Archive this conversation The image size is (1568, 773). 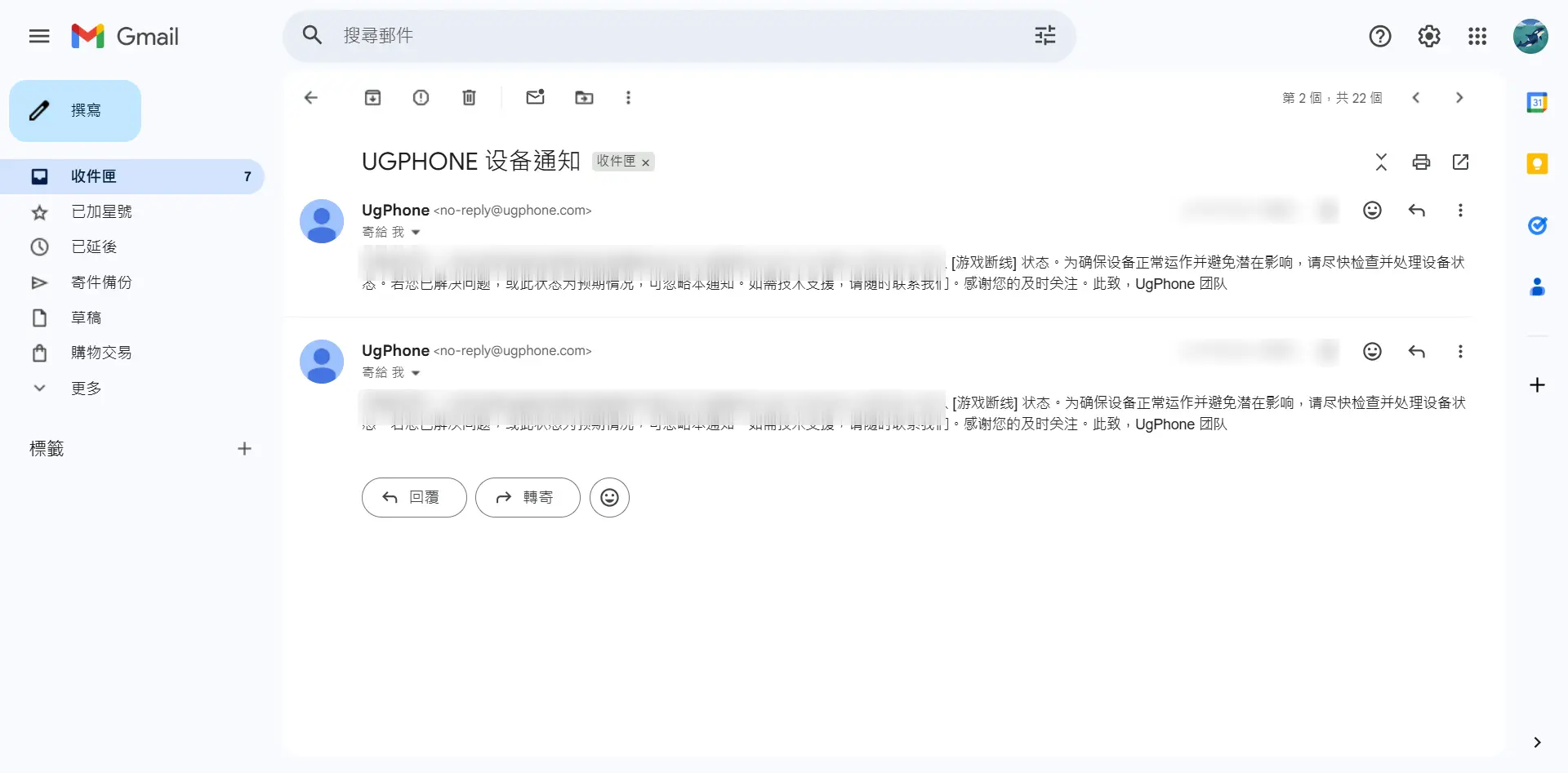tap(372, 98)
